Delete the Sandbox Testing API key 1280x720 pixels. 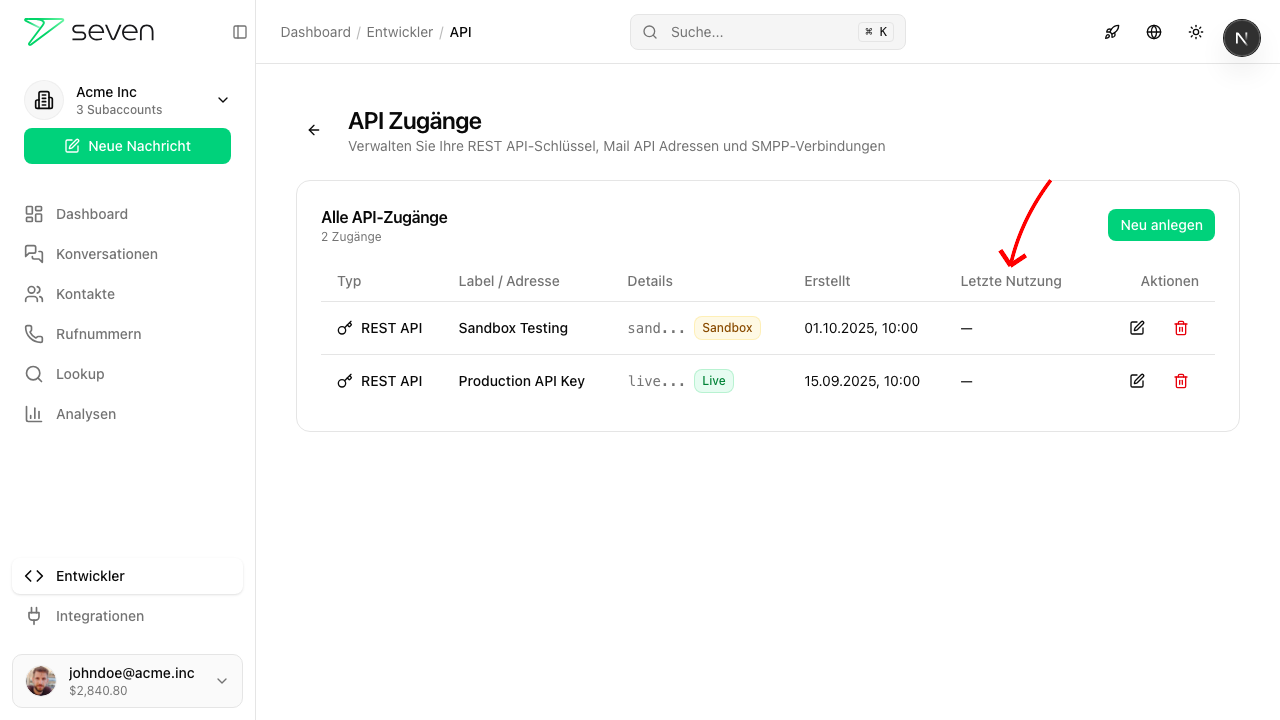(x=1181, y=328)
